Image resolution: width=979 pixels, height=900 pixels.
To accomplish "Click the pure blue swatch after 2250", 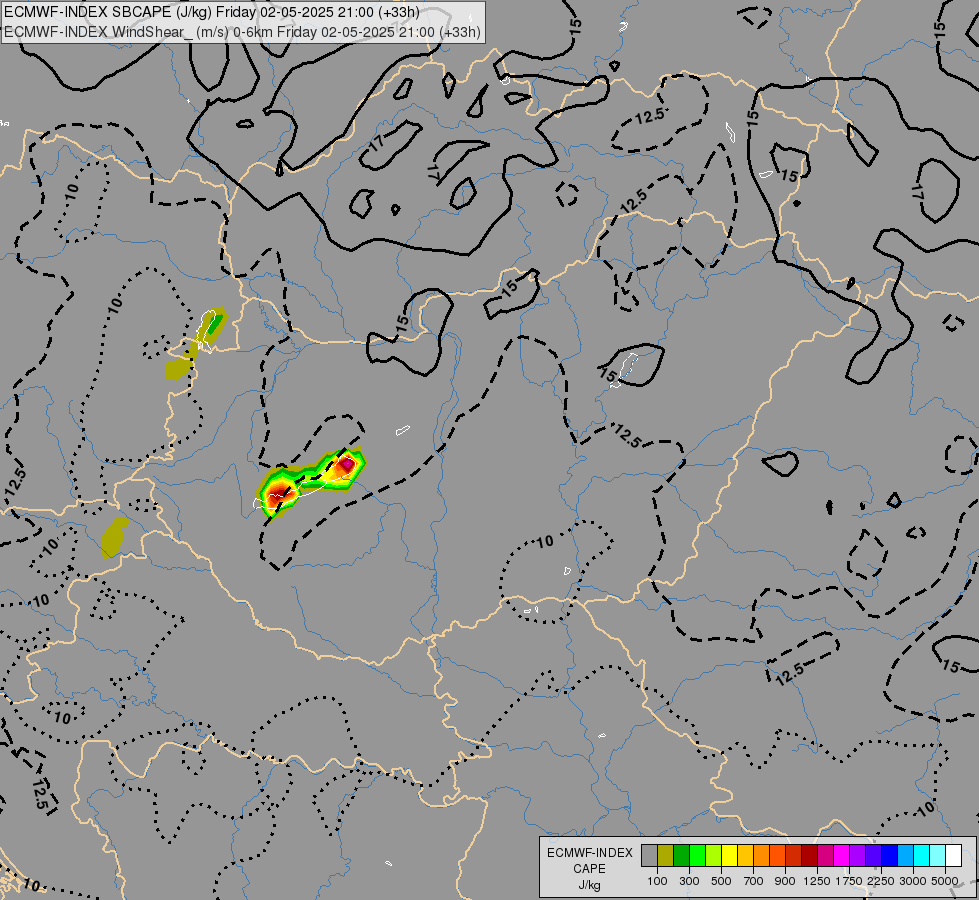I will point(890,855).
